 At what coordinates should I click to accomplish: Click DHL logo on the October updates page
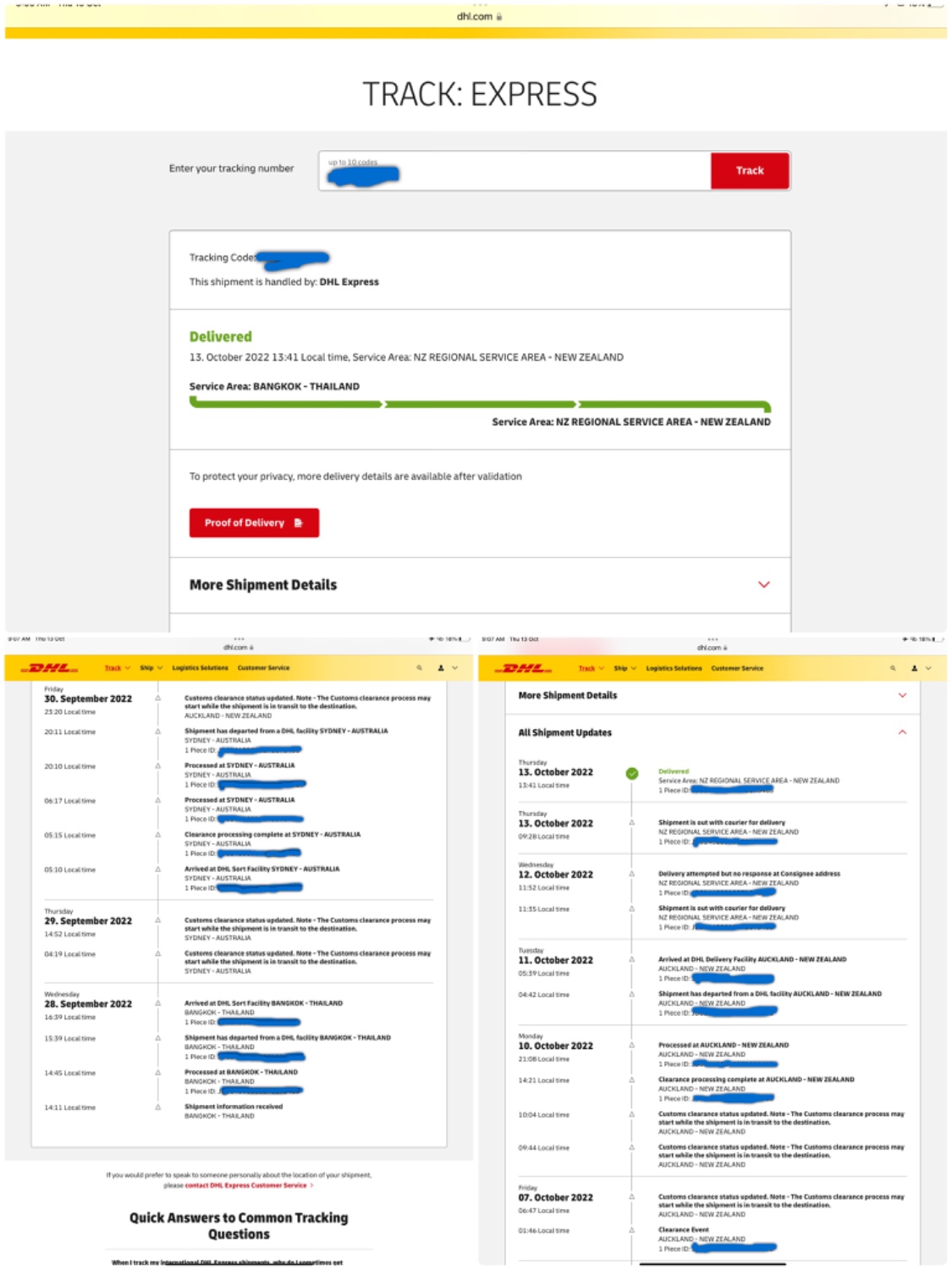[x=524, y=668]
